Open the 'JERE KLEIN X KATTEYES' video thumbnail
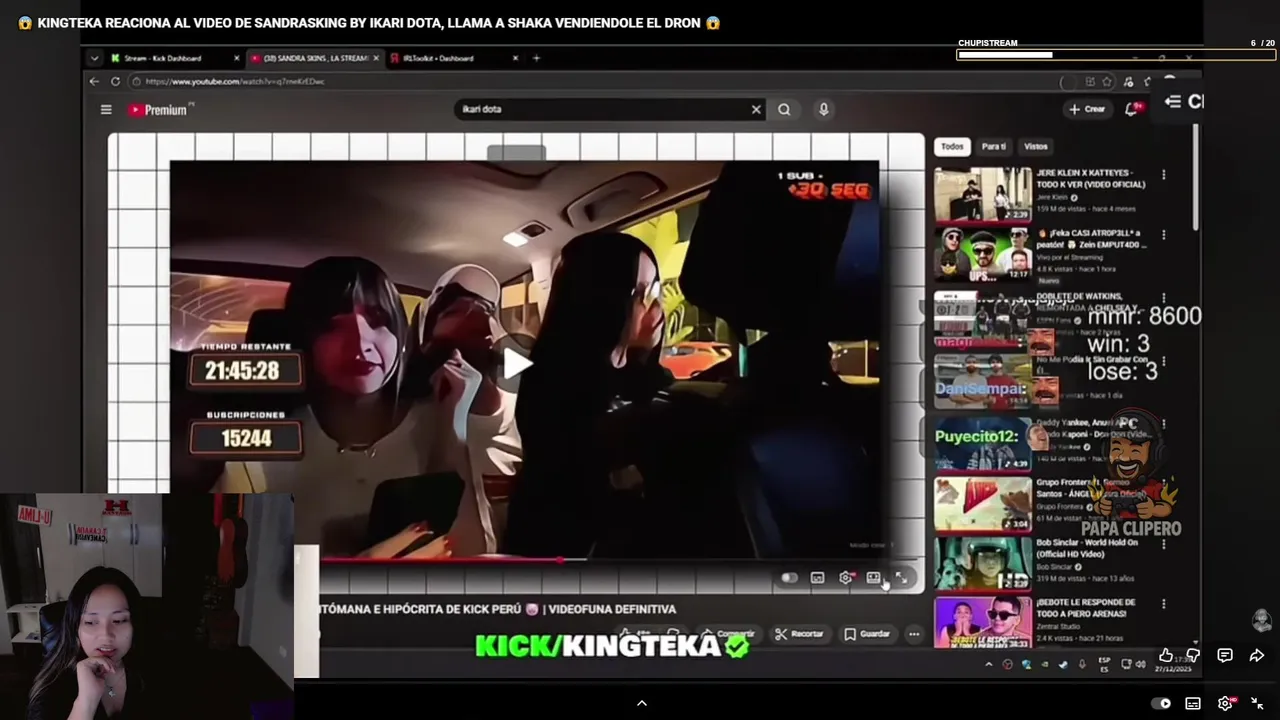 point(982,194)
